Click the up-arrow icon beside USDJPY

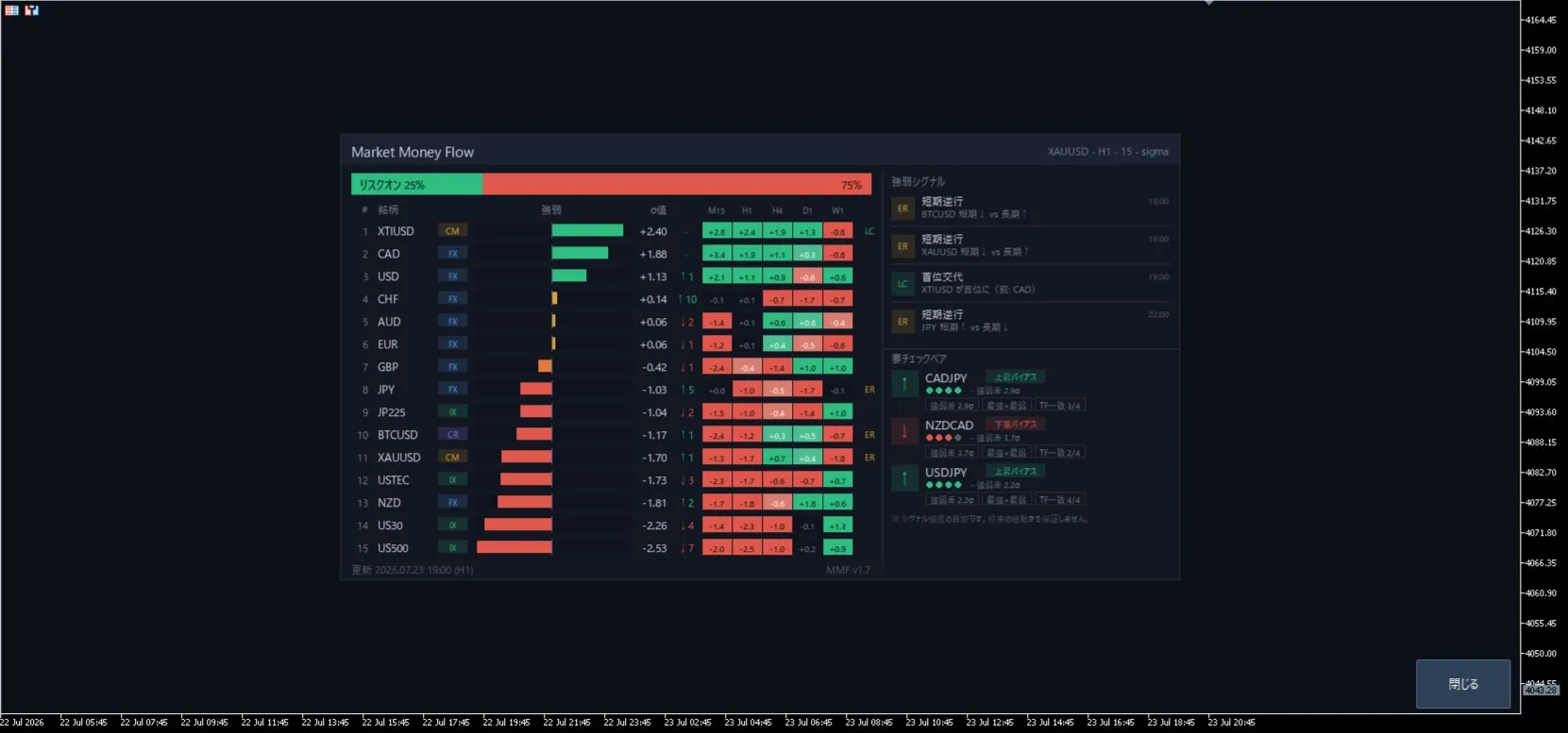point(904,478)
